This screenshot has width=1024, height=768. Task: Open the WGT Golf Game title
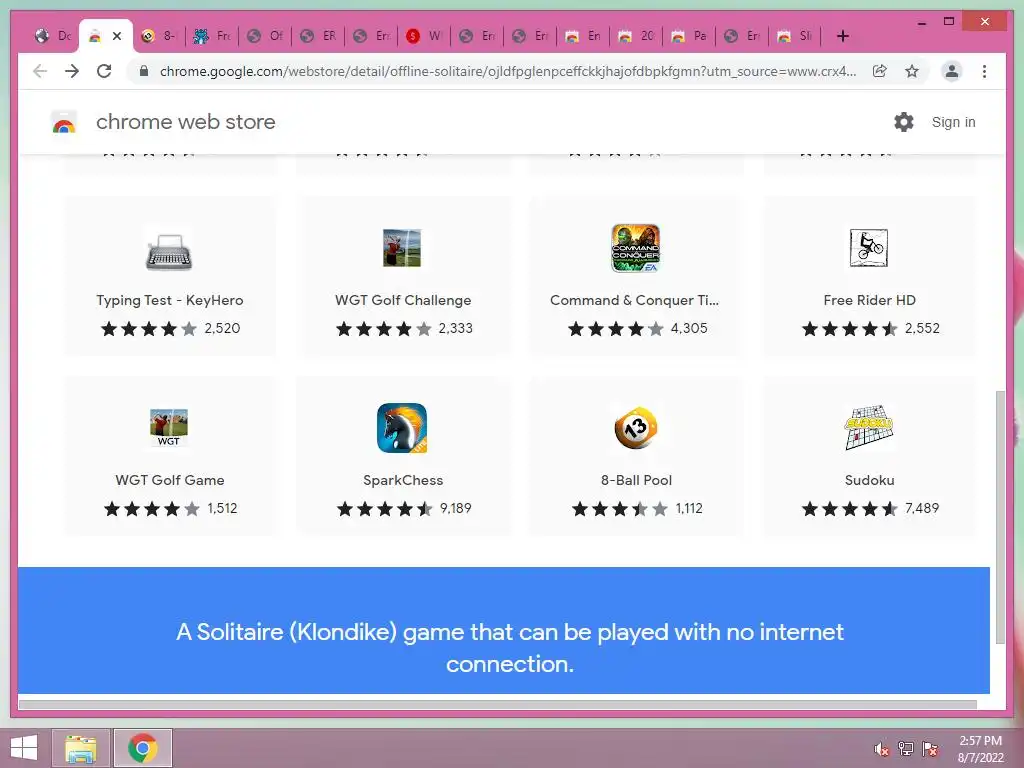(x=170, y=480)
